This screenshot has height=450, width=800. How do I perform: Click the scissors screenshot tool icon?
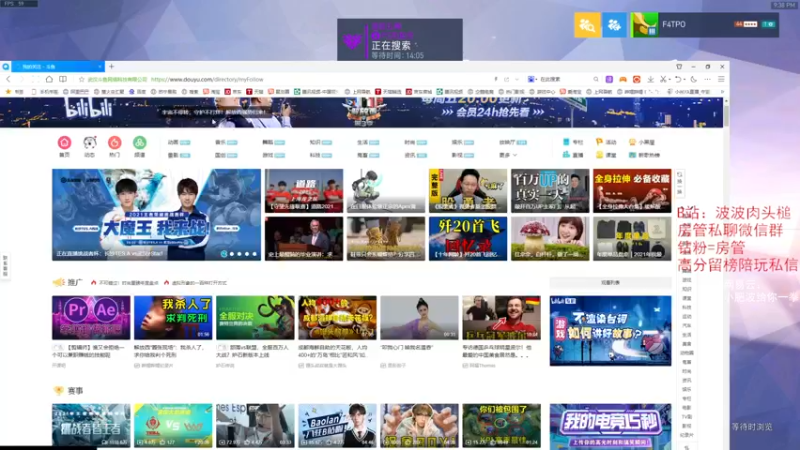[663, 79]
